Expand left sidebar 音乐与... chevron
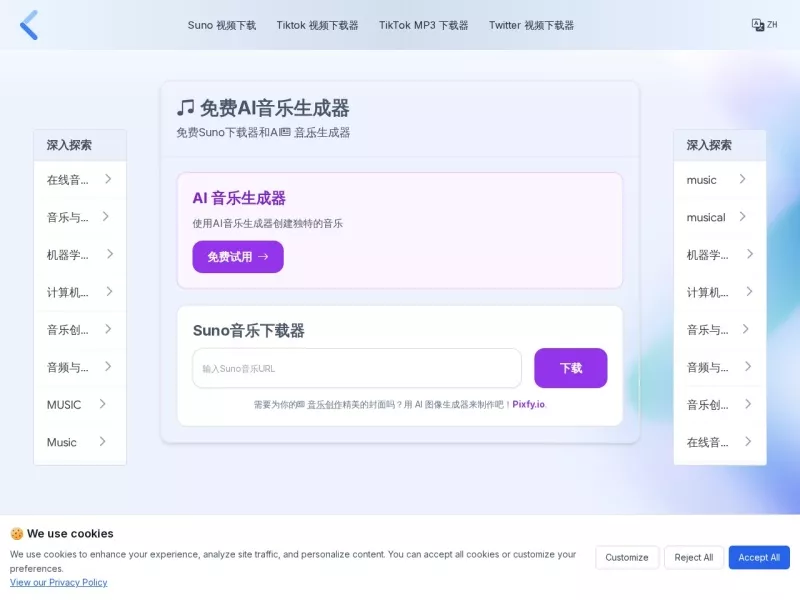The width and height of the screenshot is (800, 600). pyautogui.click(x=106, y=216)
